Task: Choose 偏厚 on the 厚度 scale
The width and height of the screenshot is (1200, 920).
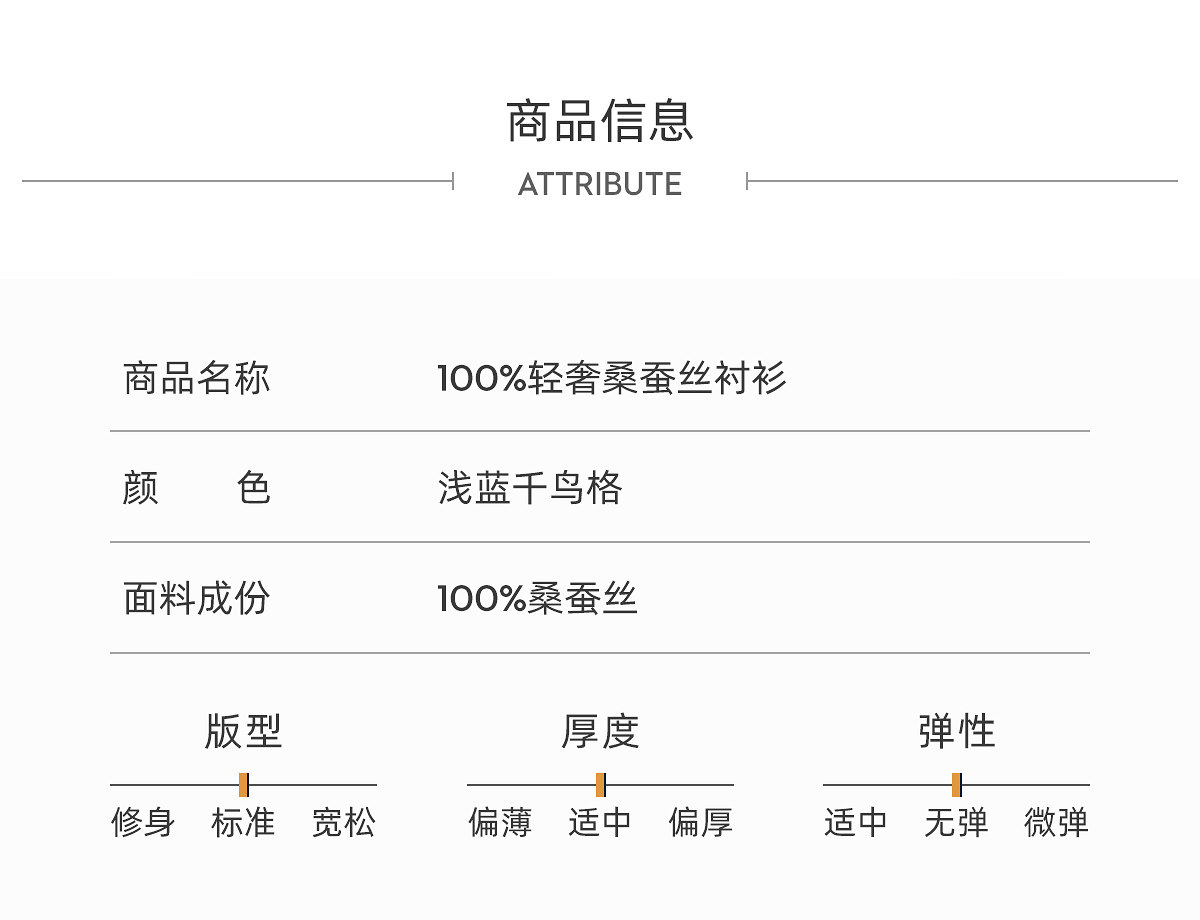Action: click(701, 823)
